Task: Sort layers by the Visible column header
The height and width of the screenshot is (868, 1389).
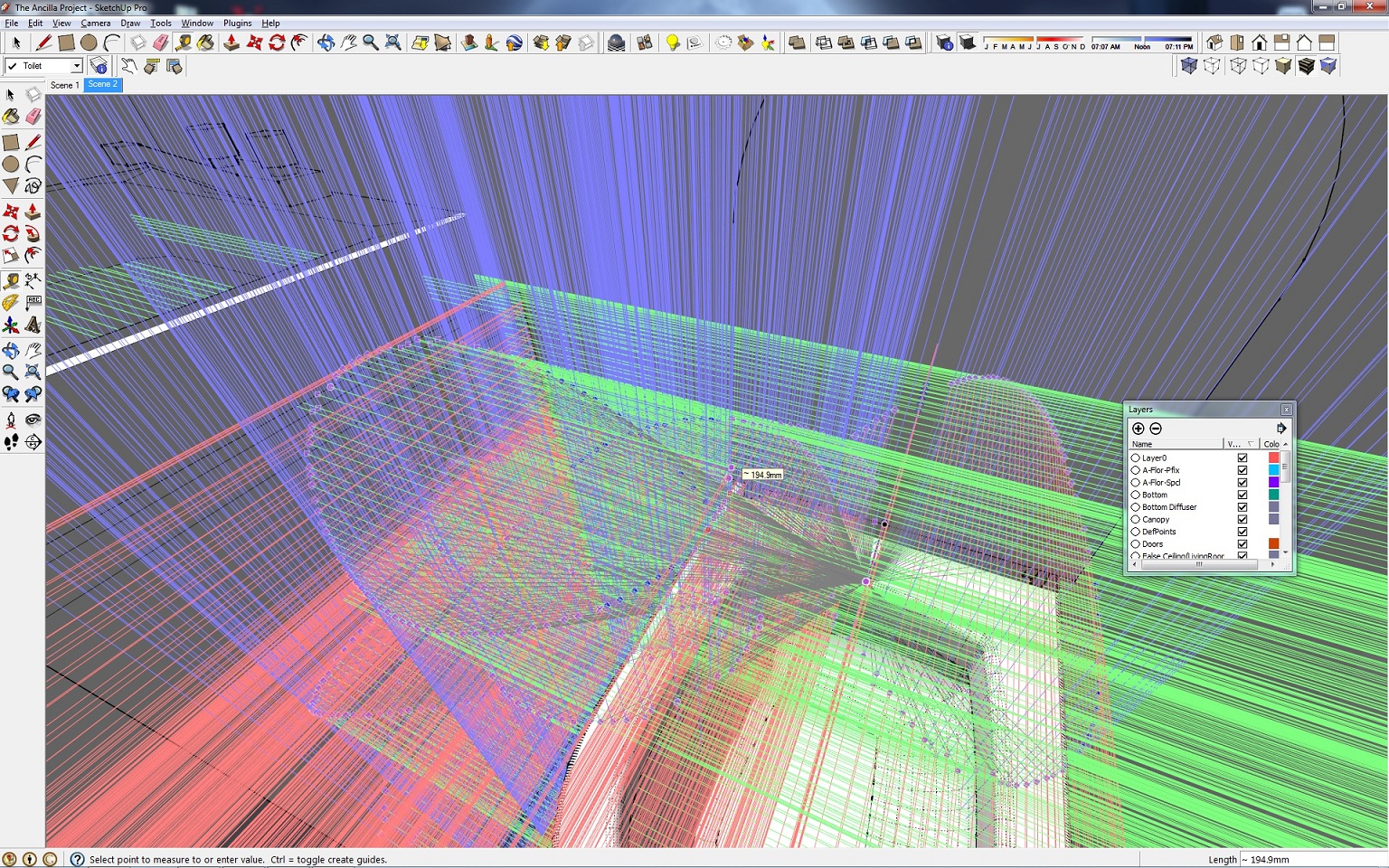Action: [1241, 444]
